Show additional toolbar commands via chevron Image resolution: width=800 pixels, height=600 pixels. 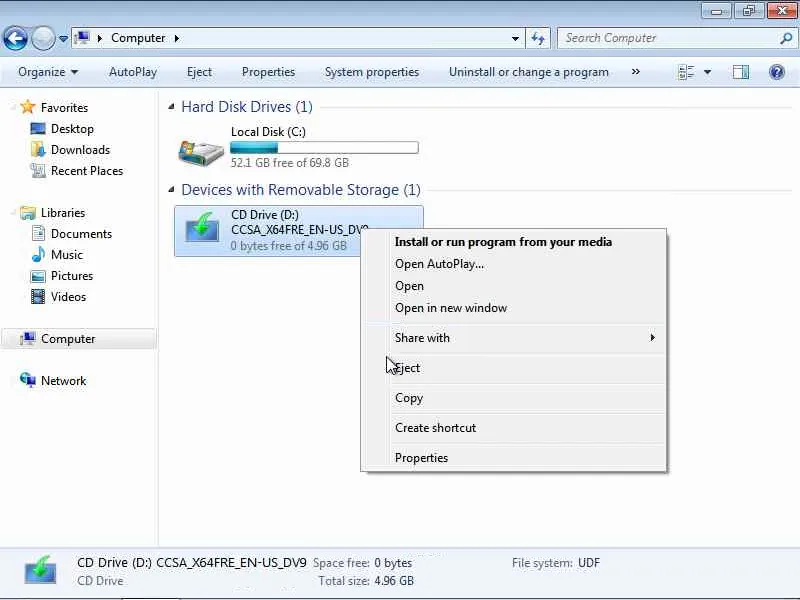(636, 71)
